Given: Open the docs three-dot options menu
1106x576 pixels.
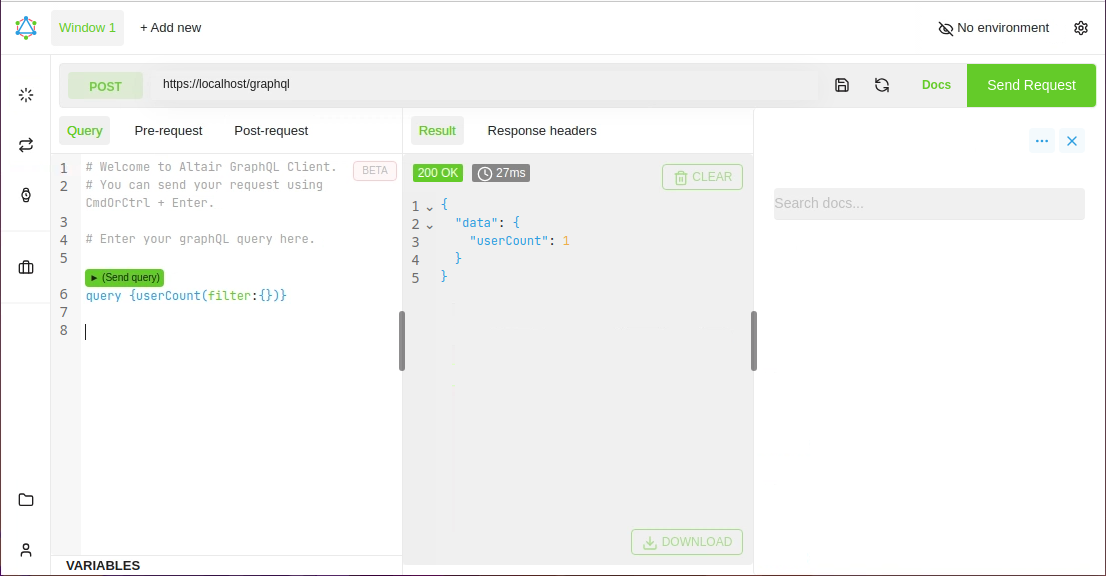Looking at the screenshot, I should [1042, 141].
